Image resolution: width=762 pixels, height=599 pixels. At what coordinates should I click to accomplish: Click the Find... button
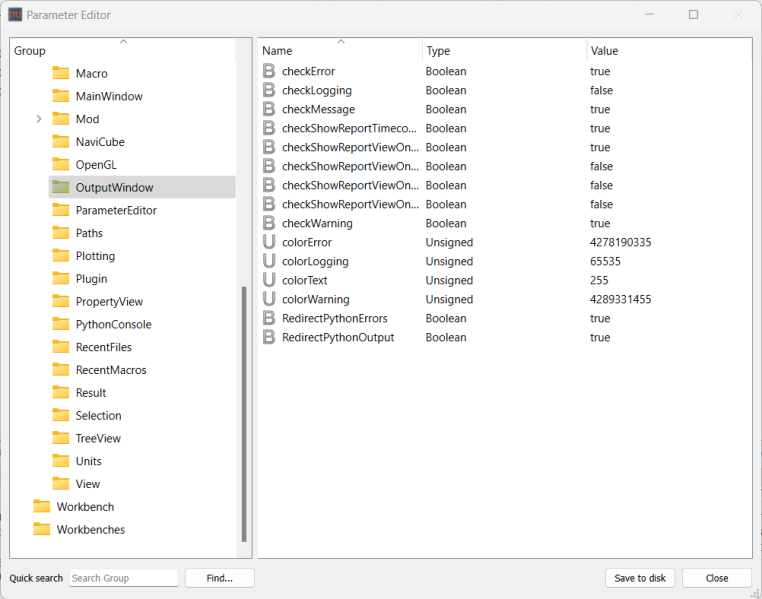(x=219, y=578)
